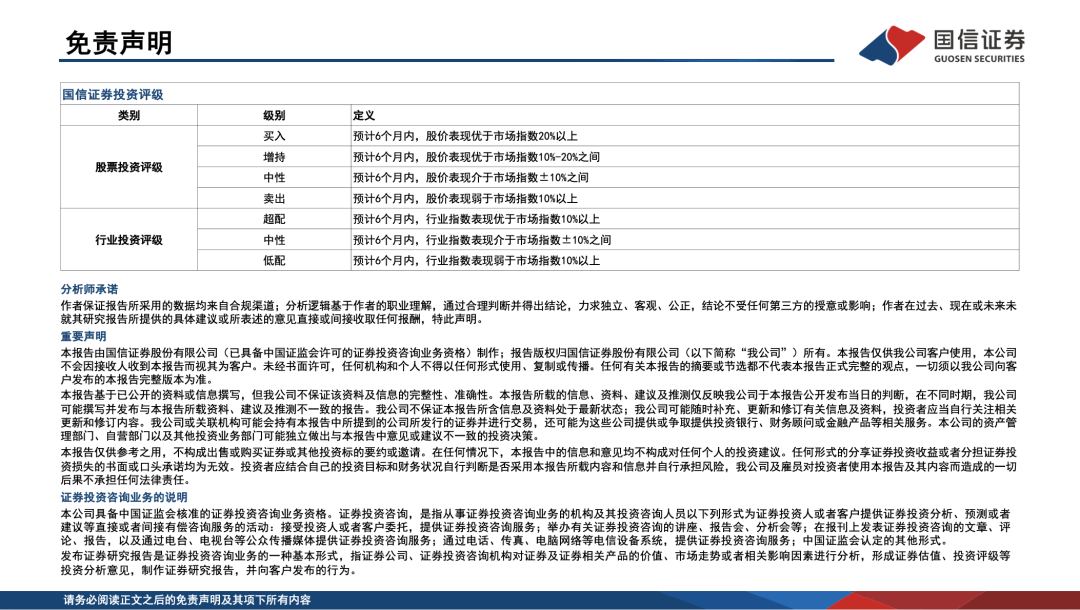Click the paragraph starting 发布证券研究报告是证券投资咨询
Image resolution: width=1080 pixels, height=610 pixels.
click(x=536, y=562)
